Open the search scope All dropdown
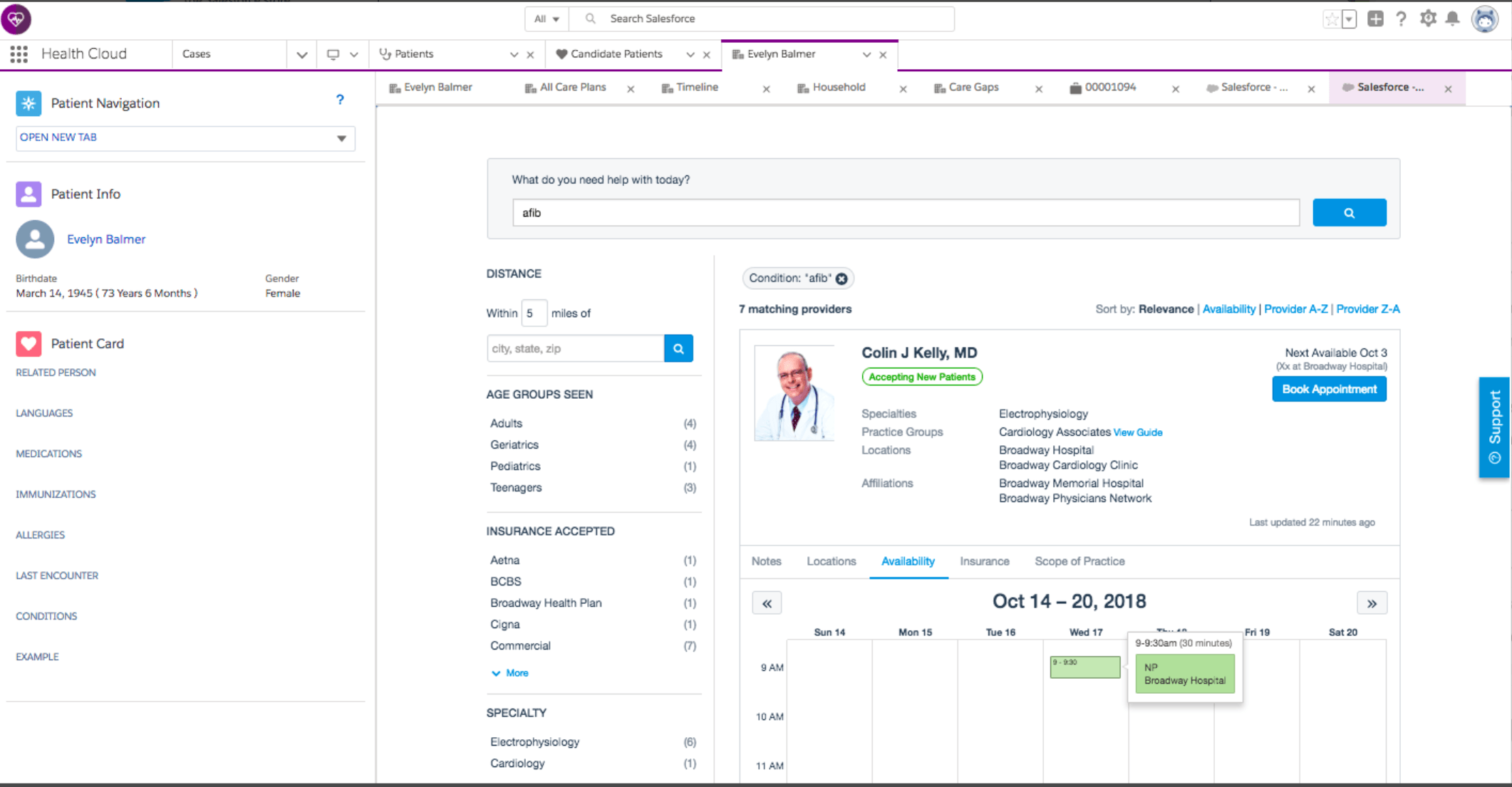 click(547, 19)
